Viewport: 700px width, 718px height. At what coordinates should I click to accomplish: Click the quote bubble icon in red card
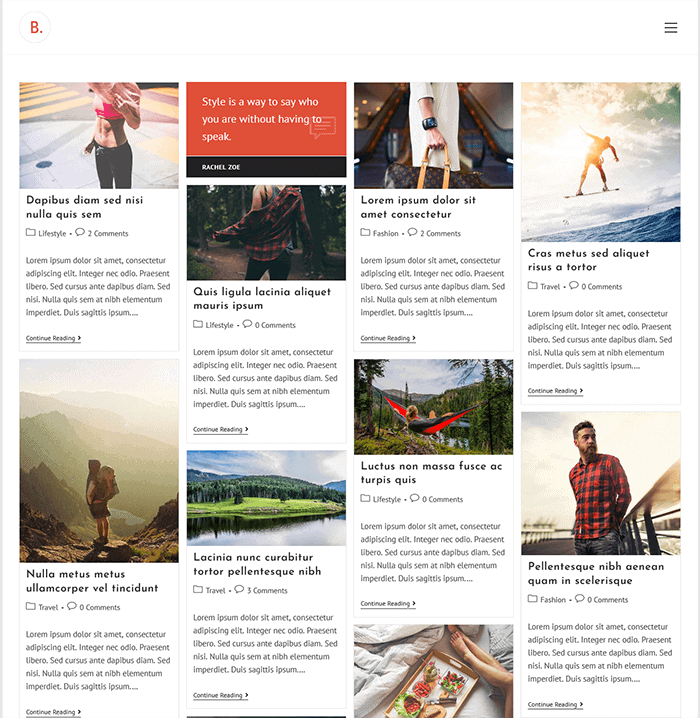(323, 128)
